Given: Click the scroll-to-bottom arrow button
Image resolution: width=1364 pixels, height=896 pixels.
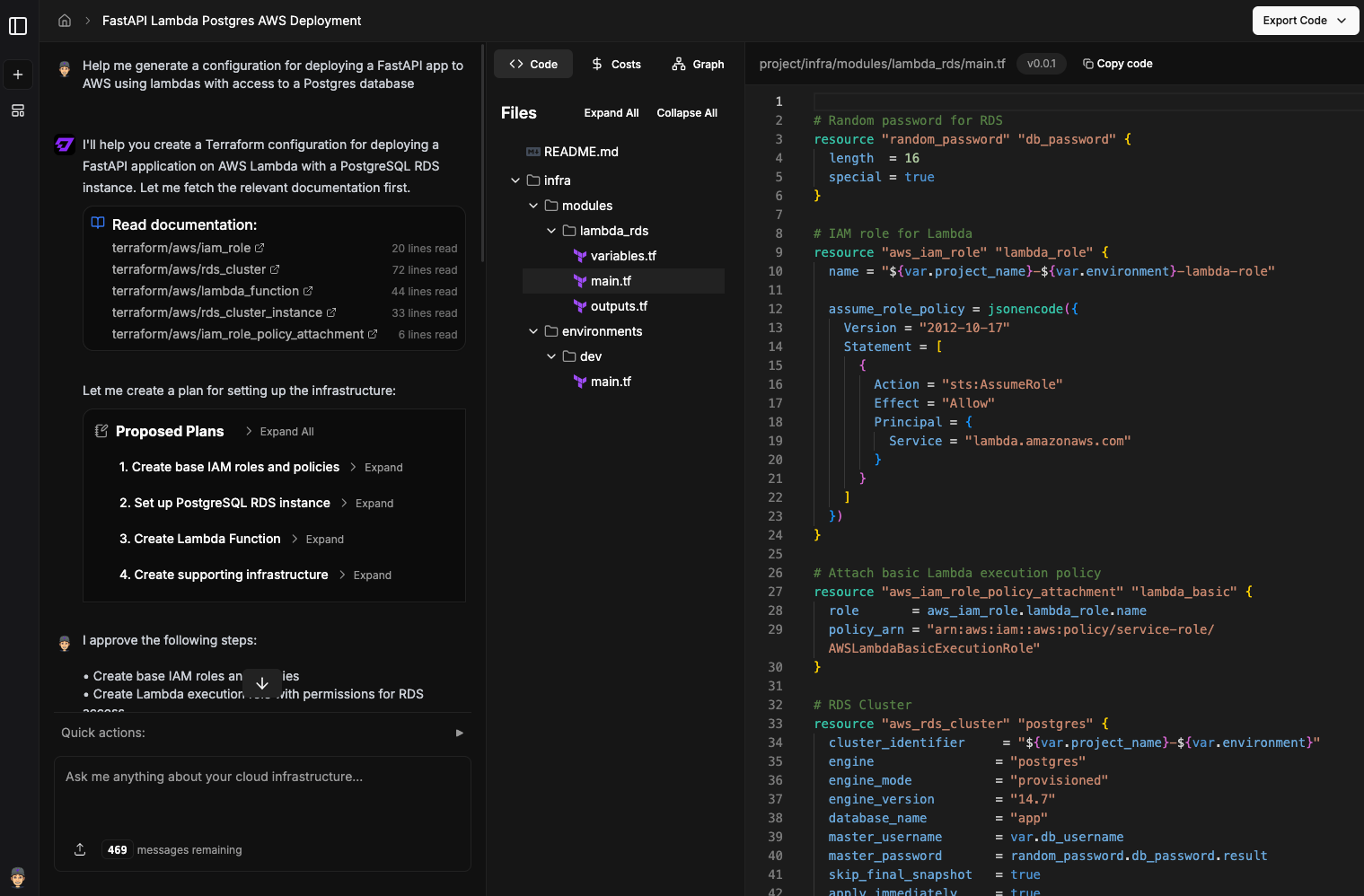Looking at the screenshot, I should 262,684.
